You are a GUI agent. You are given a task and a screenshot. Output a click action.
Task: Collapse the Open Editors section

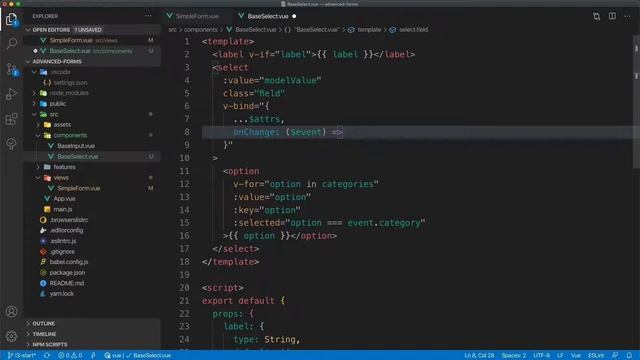pos(92,30)
